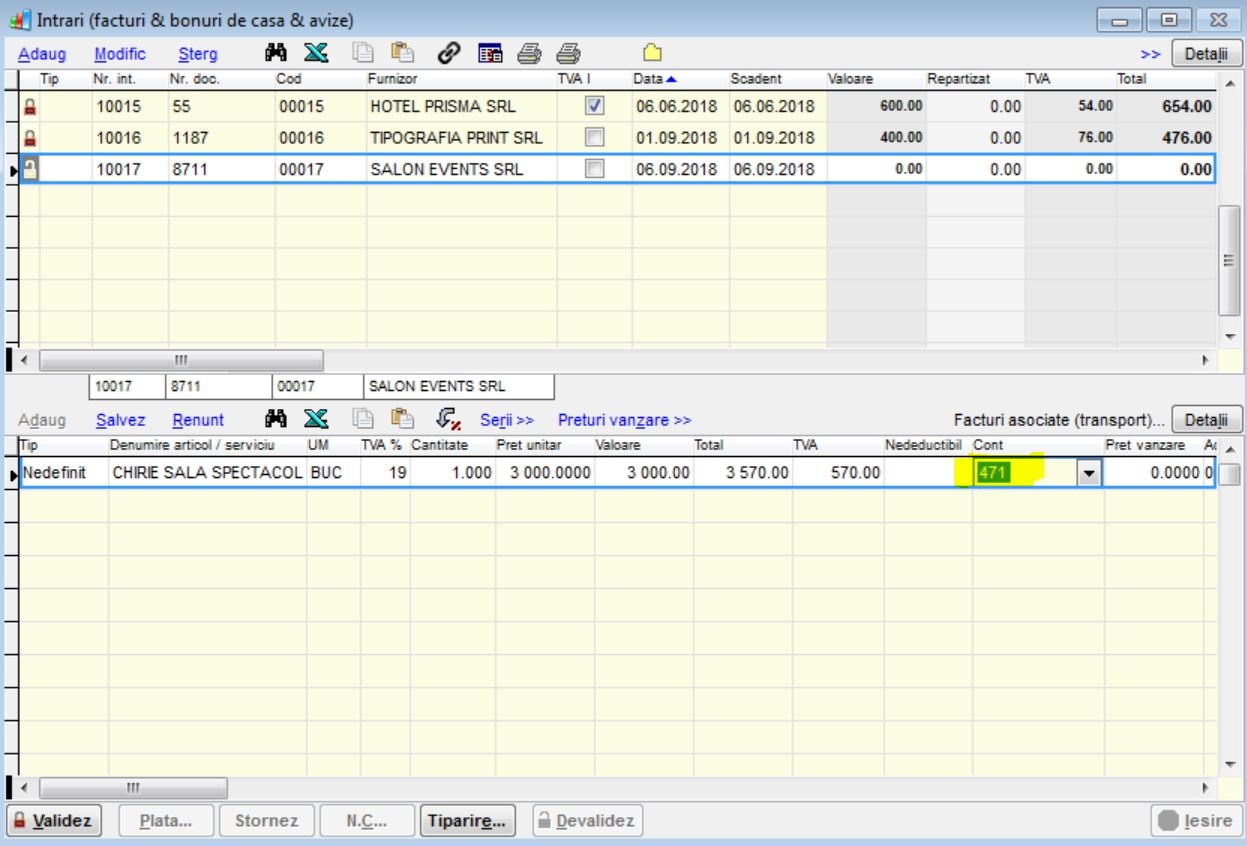This screenshot has height=846, width=1247.
Task: Click the copy icon in the upper toolbar
Action: click(364, 52)
